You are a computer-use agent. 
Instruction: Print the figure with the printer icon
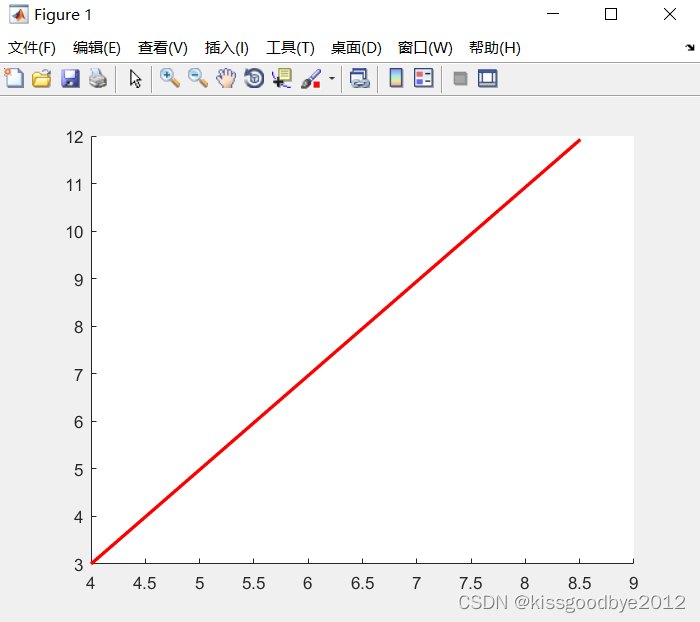point(98,79)
